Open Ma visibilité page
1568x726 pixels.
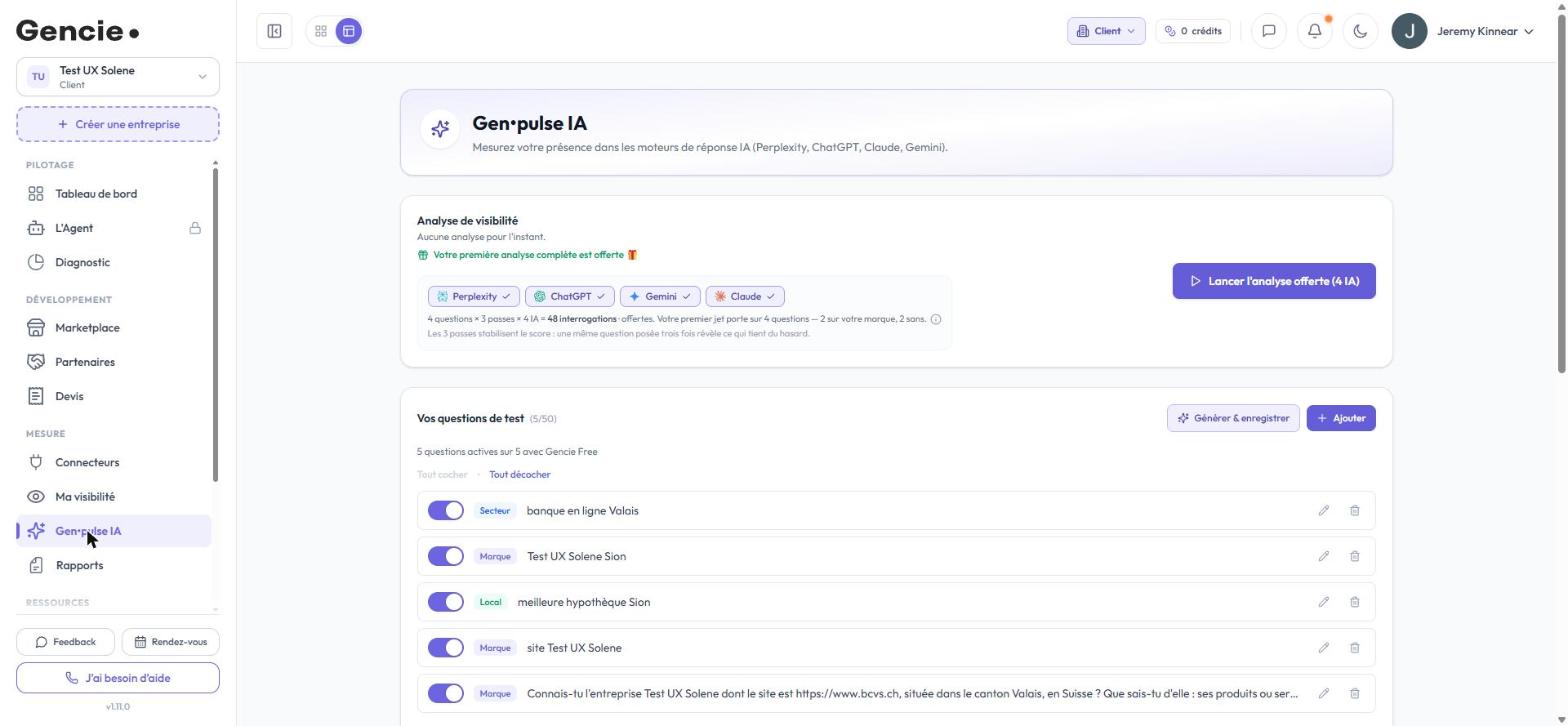click(x=114, y=497)
